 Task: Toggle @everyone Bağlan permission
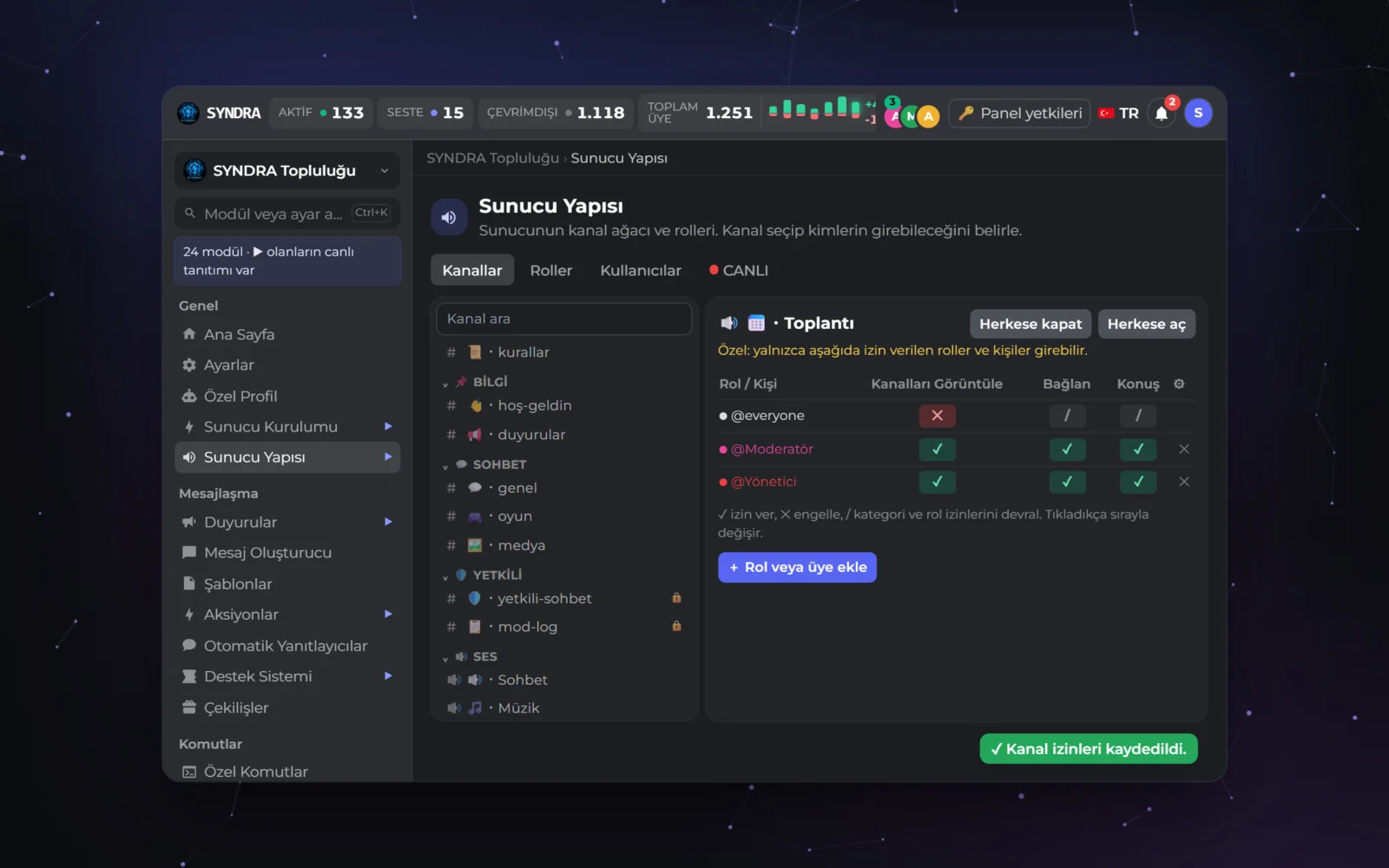[x=1067, y=416]
